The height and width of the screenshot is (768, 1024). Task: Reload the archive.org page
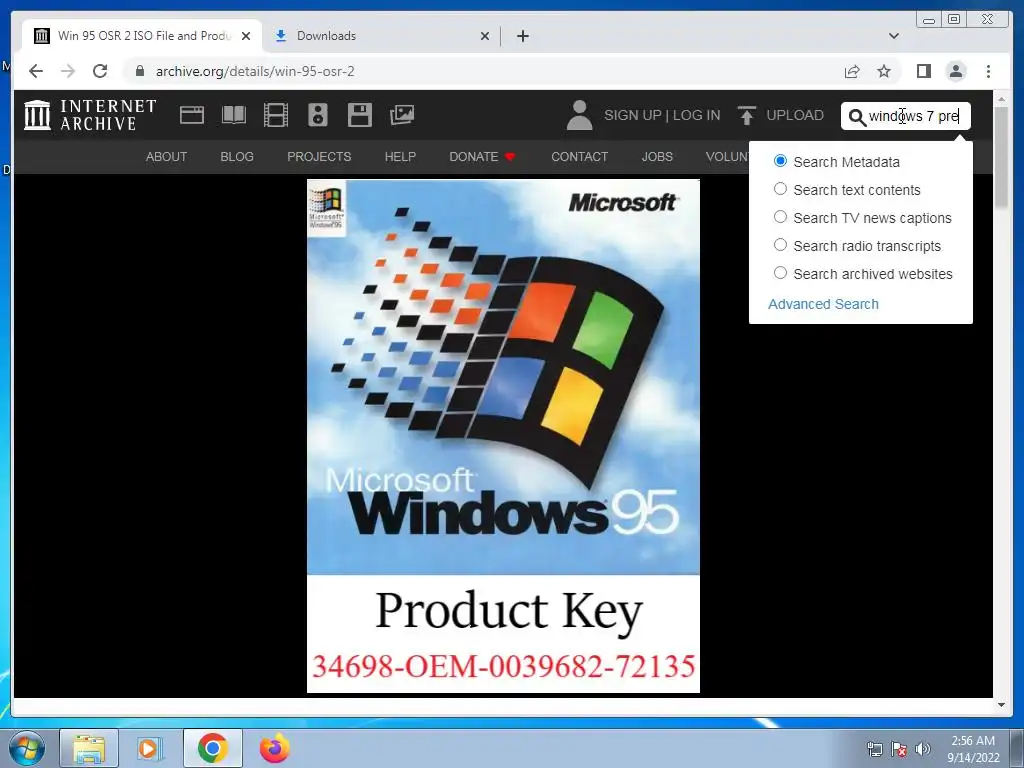point(100,71)
